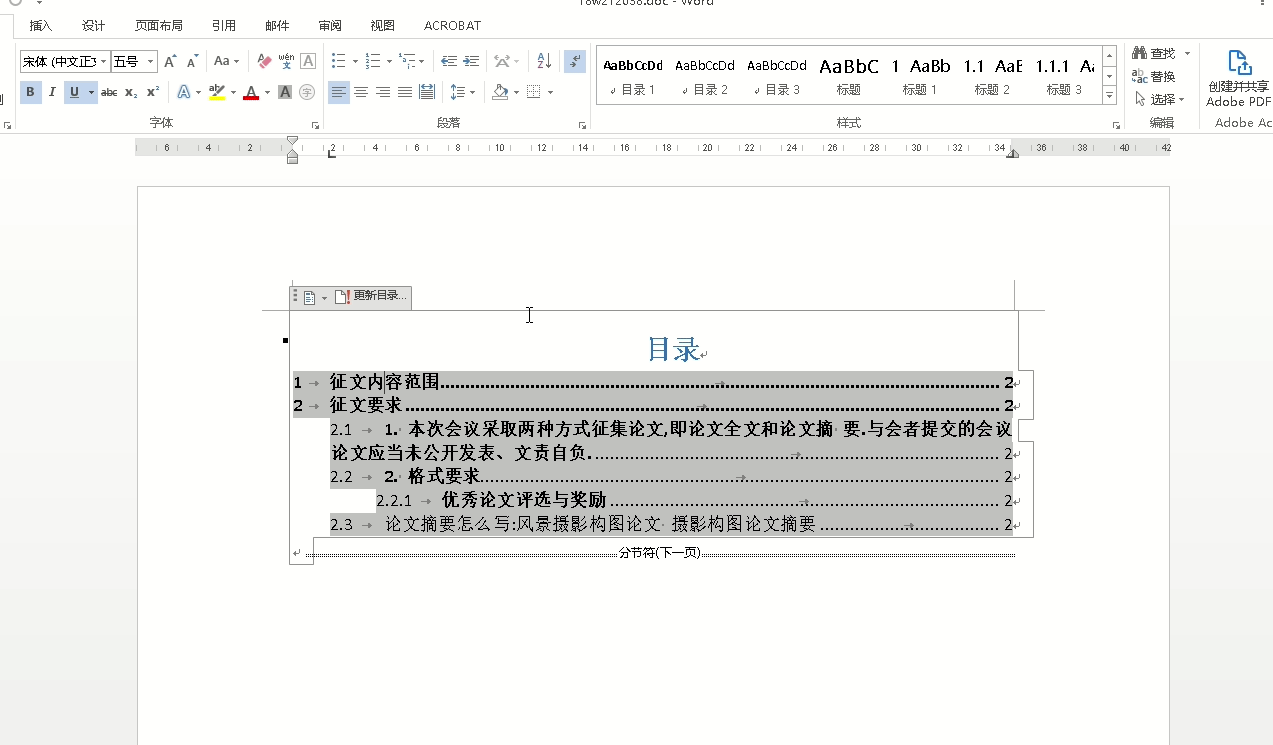Toggle underline formatting button
The height and width of the screenshot is (745, 1273).
pos(74,92)
